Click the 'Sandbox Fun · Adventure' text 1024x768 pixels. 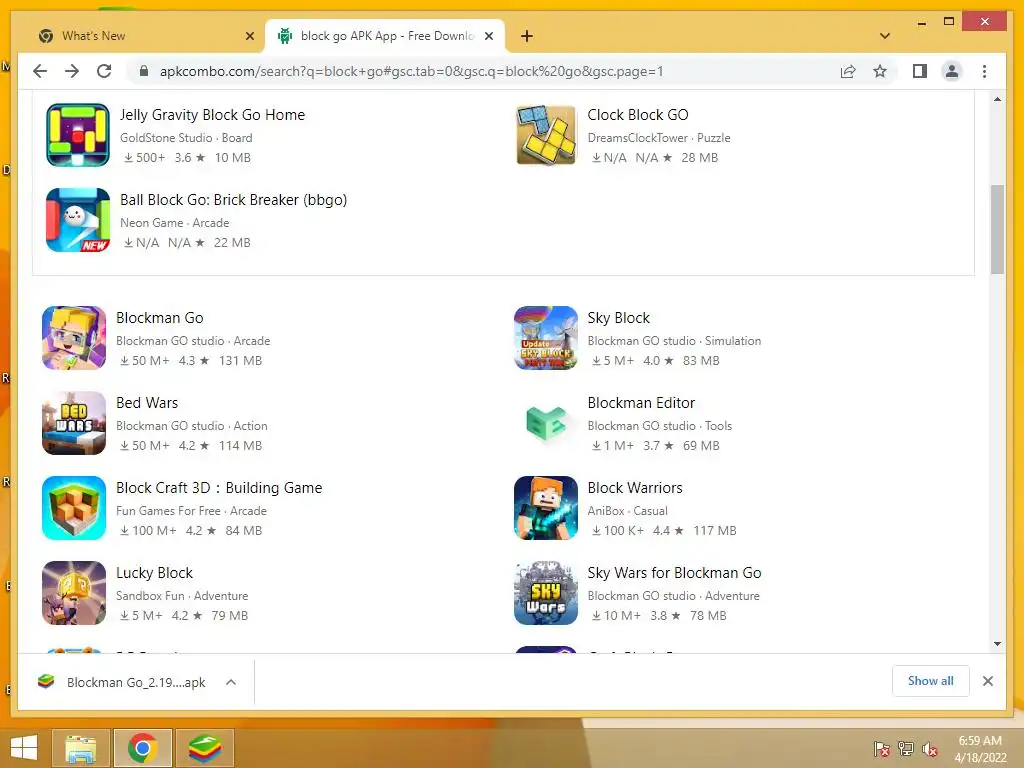click(182, 596)
